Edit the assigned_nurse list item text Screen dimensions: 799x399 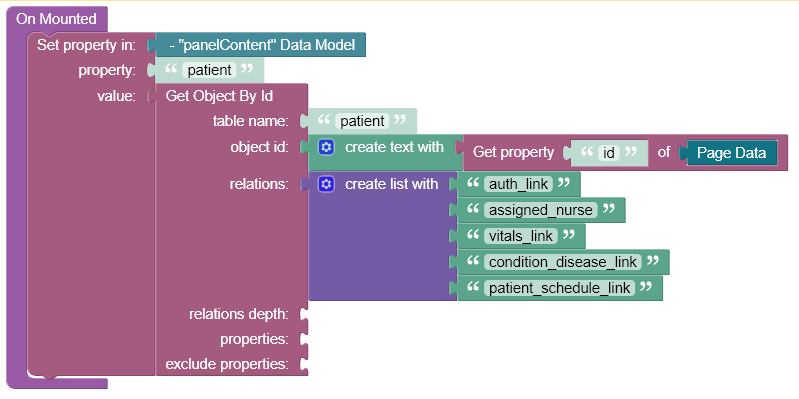click(x=541, y=210)
